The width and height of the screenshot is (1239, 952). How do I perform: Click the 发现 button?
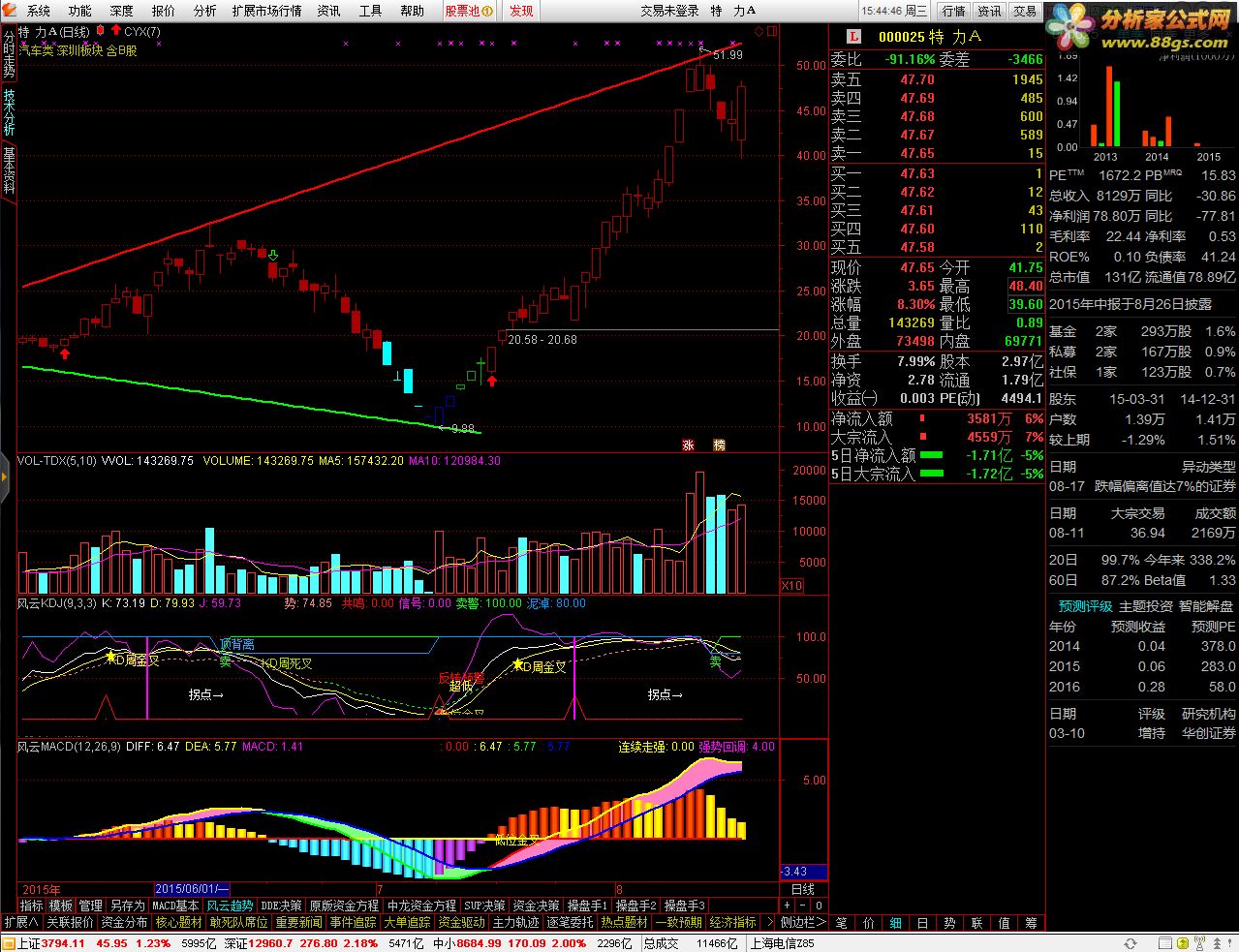pos(521,11)
